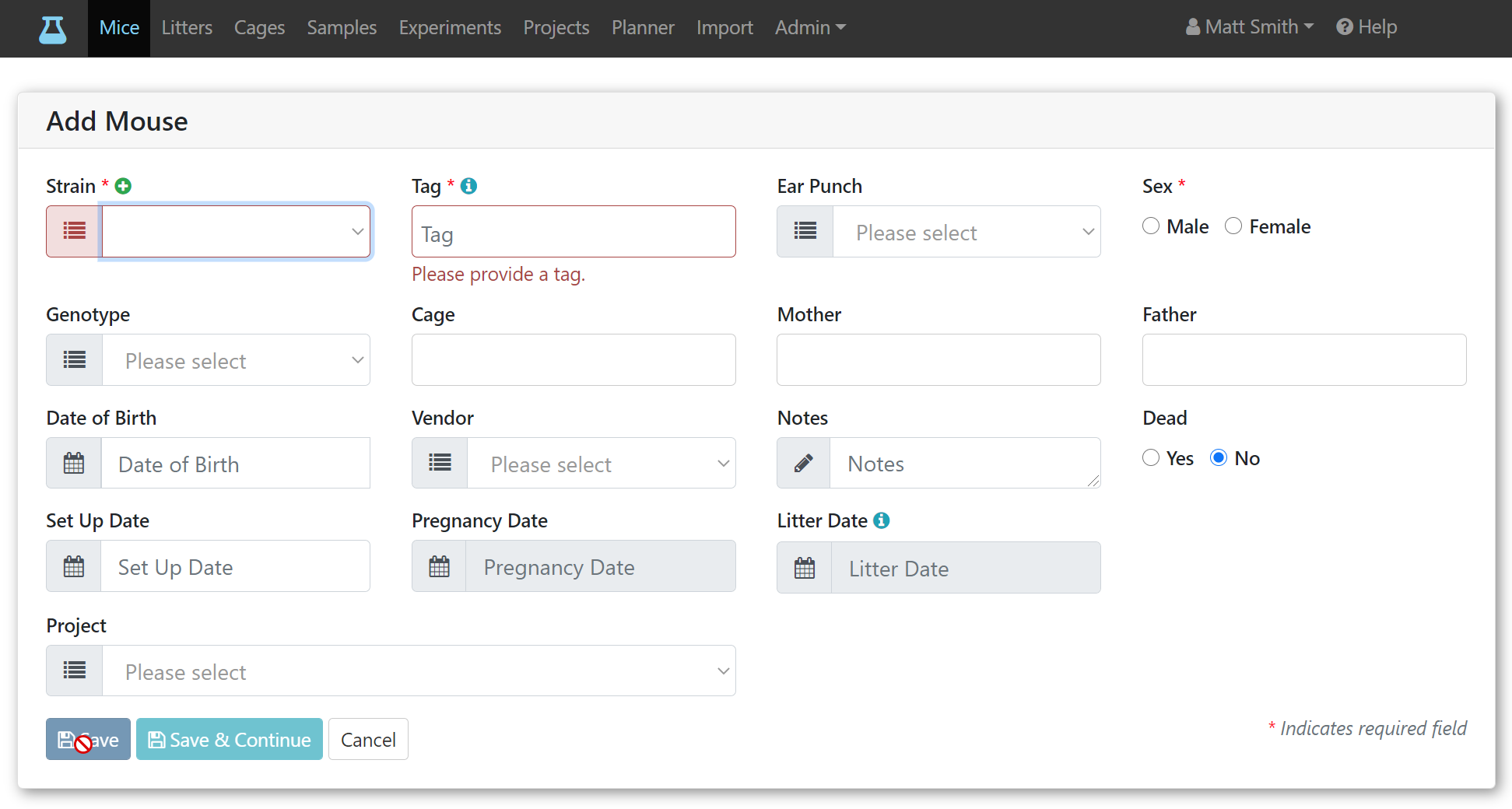Click the Set Up Date calendar icon
This screenshot has width=1512, height=809.
[74, 566]
